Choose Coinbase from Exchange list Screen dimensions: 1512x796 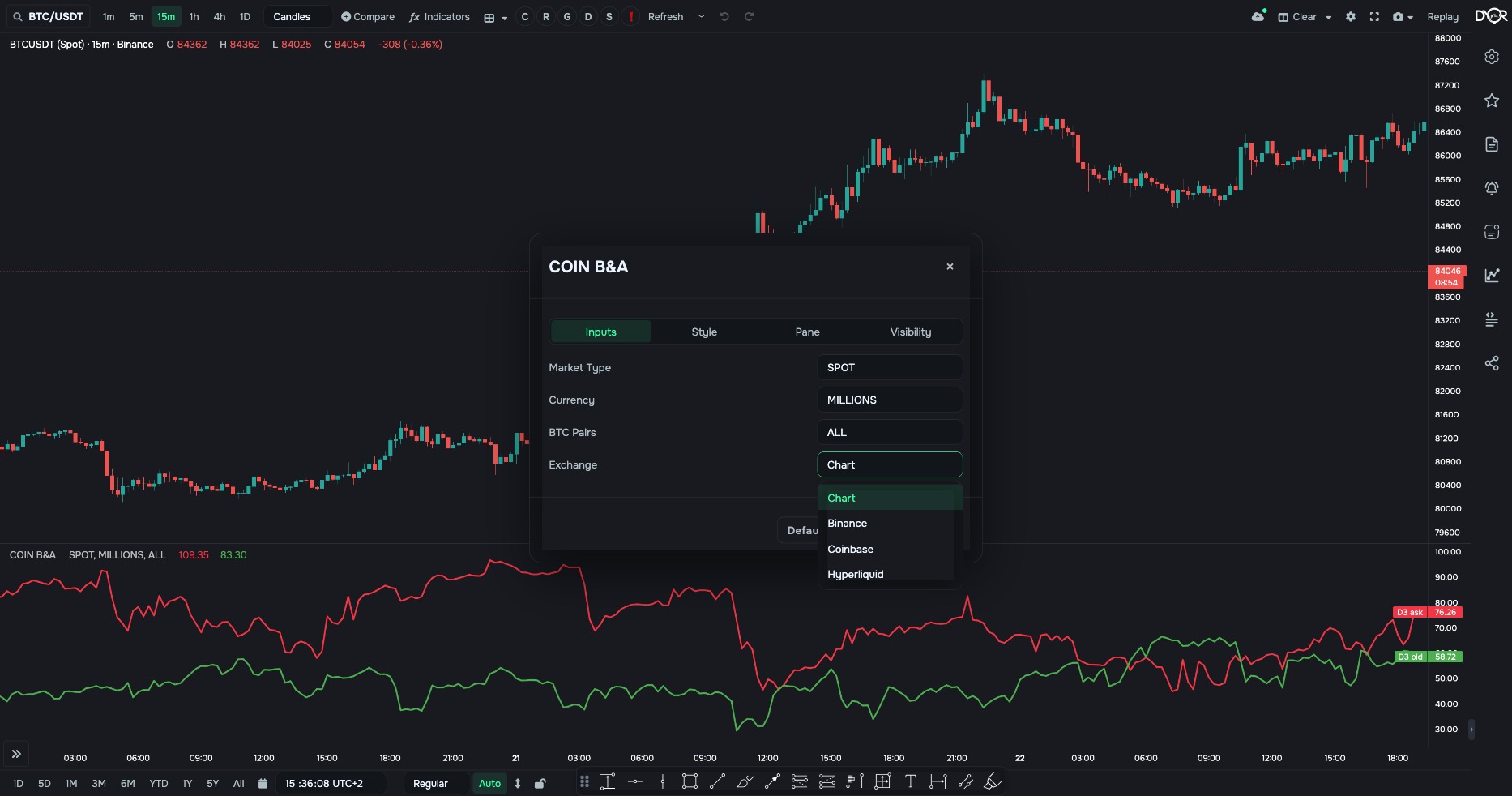tap(890, 549)
